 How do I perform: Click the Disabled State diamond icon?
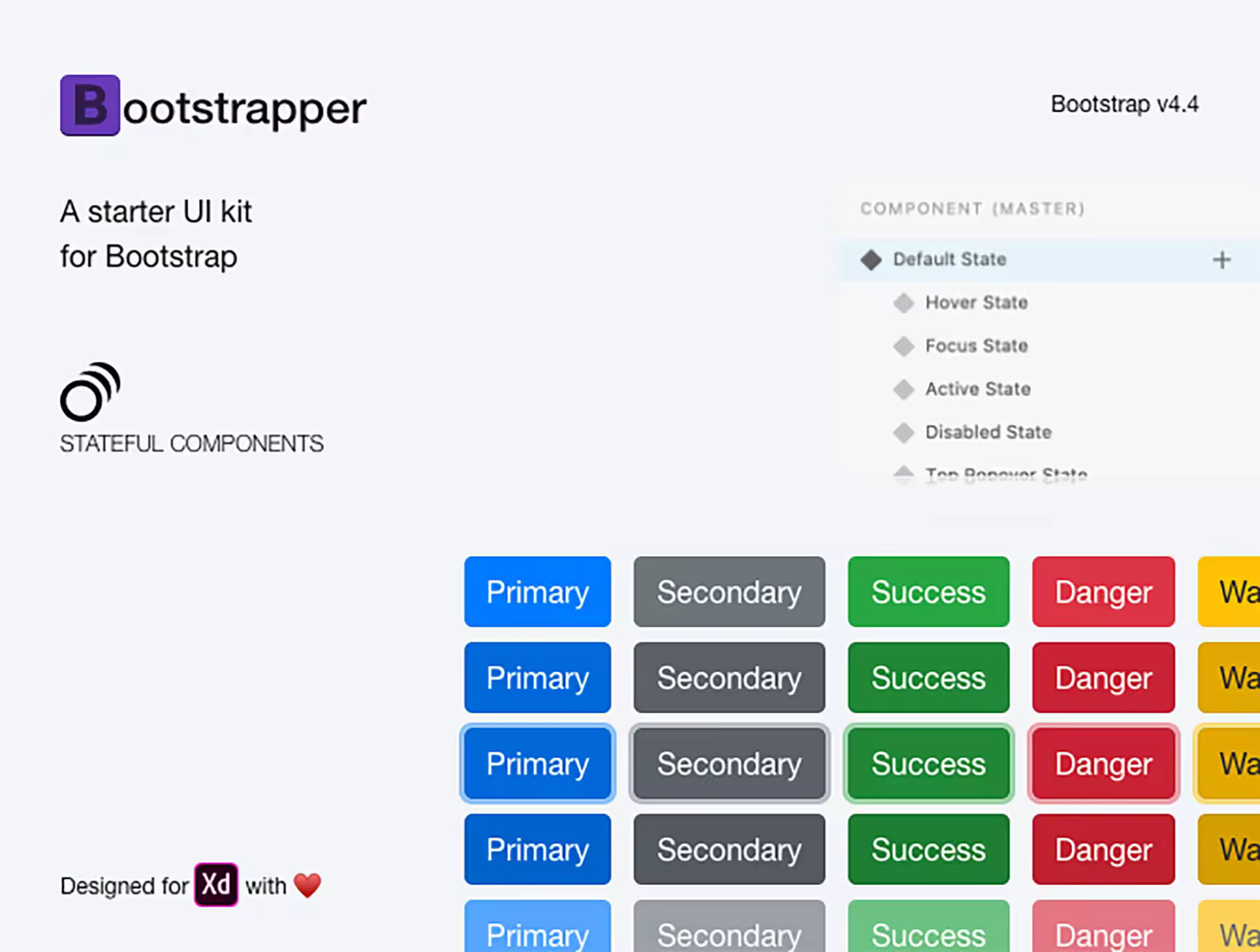point(904,433)
